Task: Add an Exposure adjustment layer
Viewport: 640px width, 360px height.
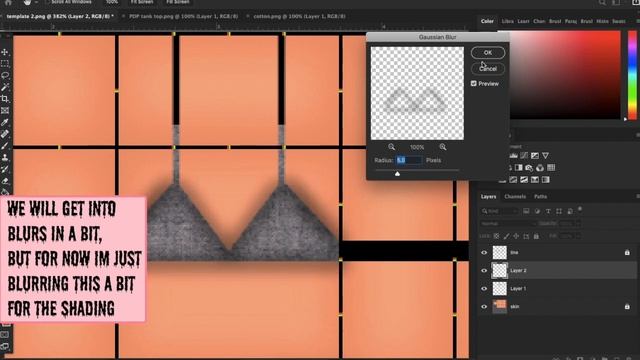Action: coord(535,156)
